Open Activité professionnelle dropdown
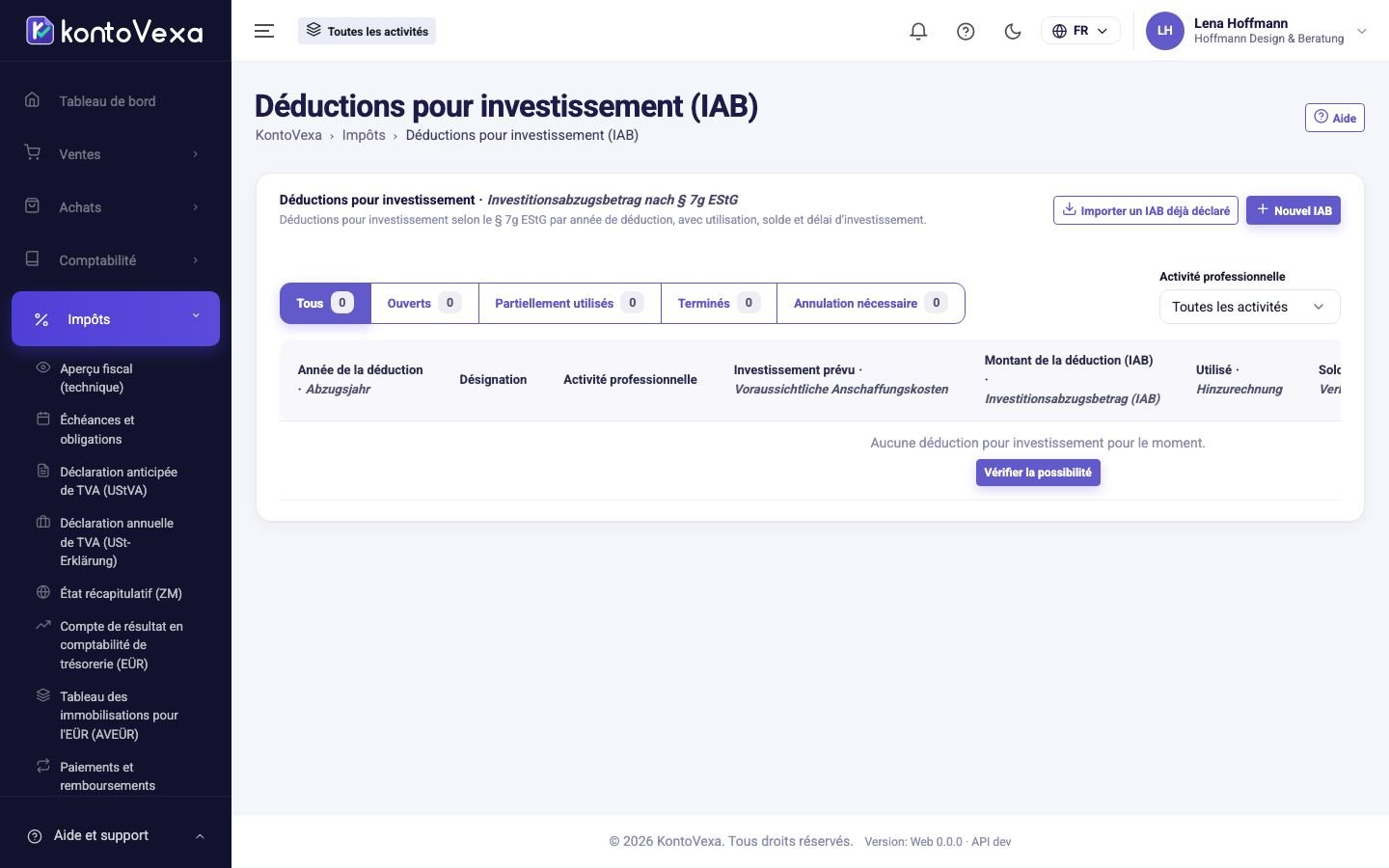This screenshot has height=868, width=1389. 1249,307
